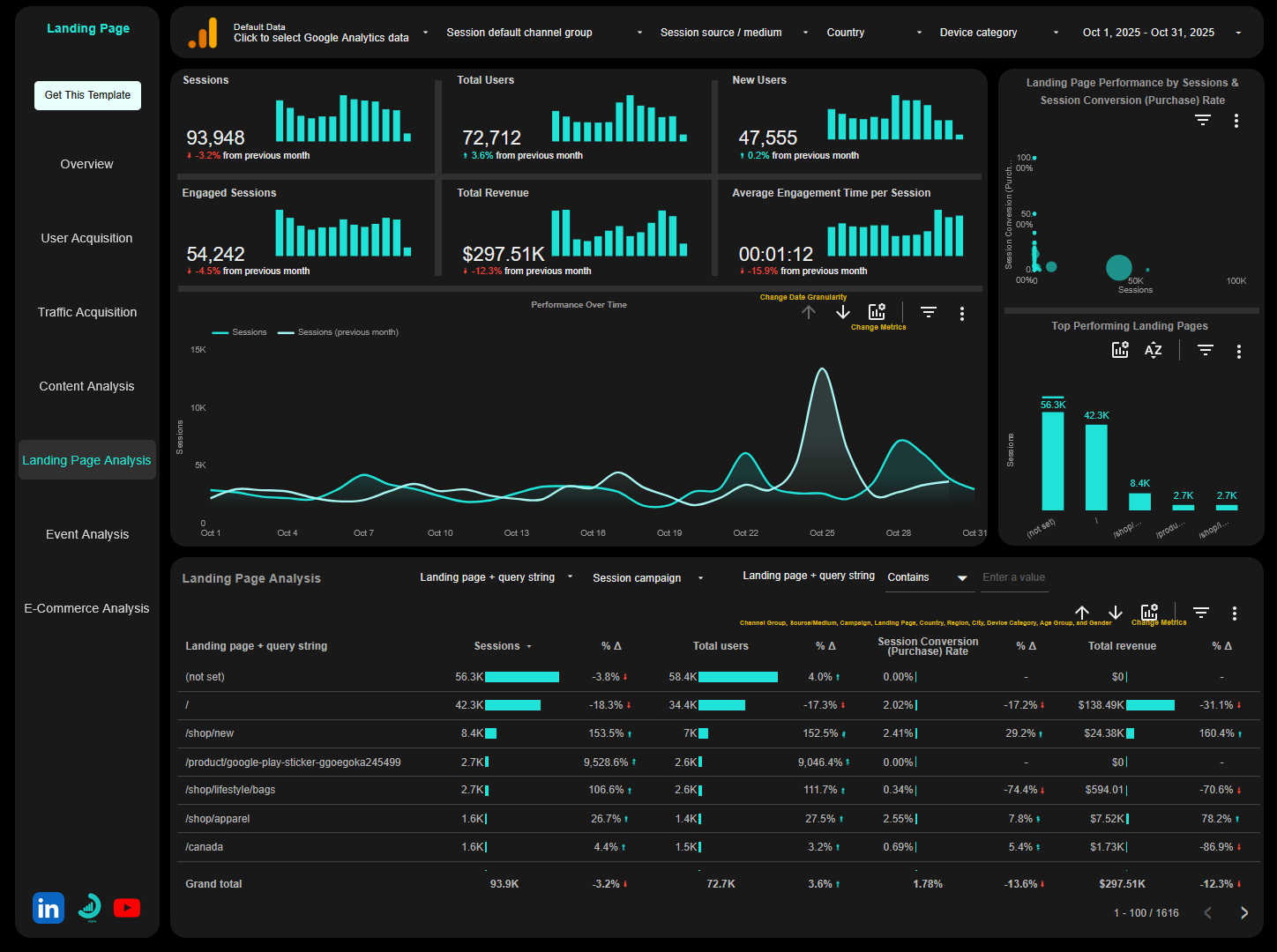
Task: Open Change Metrics on Landing Page Analysis table
Action: pyautogui.click(x=1149, y=611)
